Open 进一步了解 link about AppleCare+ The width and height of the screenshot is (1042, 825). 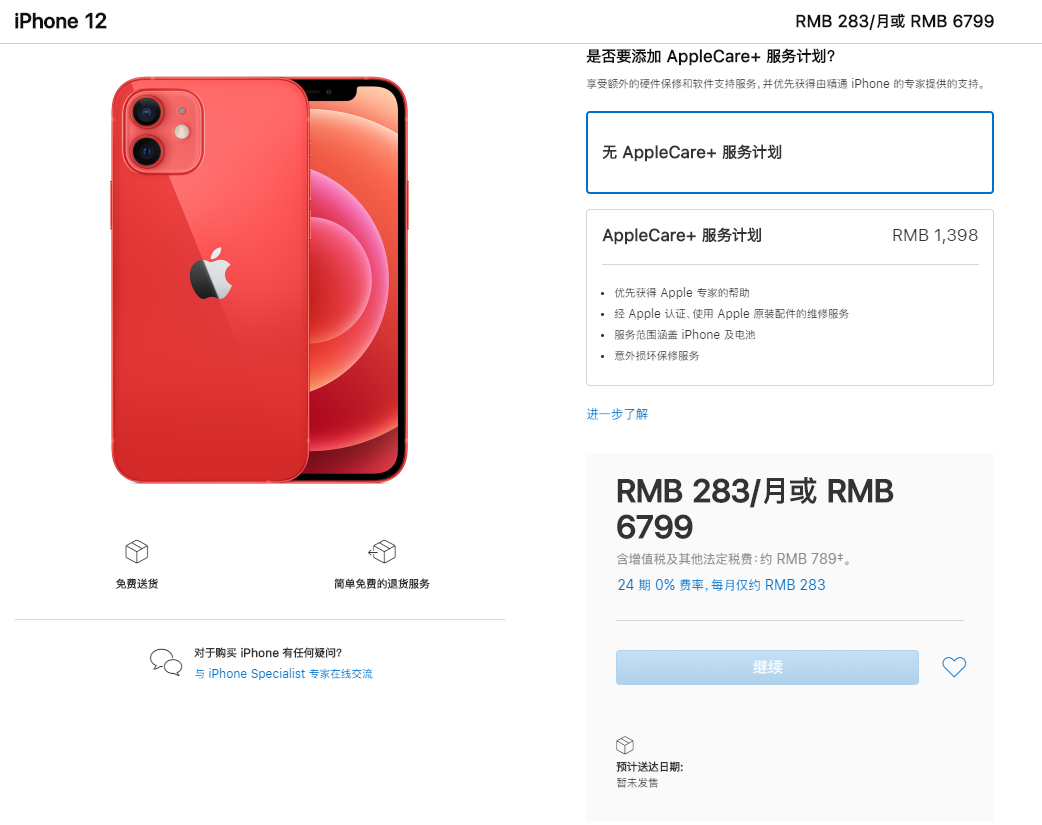click(x=617, y=414)
